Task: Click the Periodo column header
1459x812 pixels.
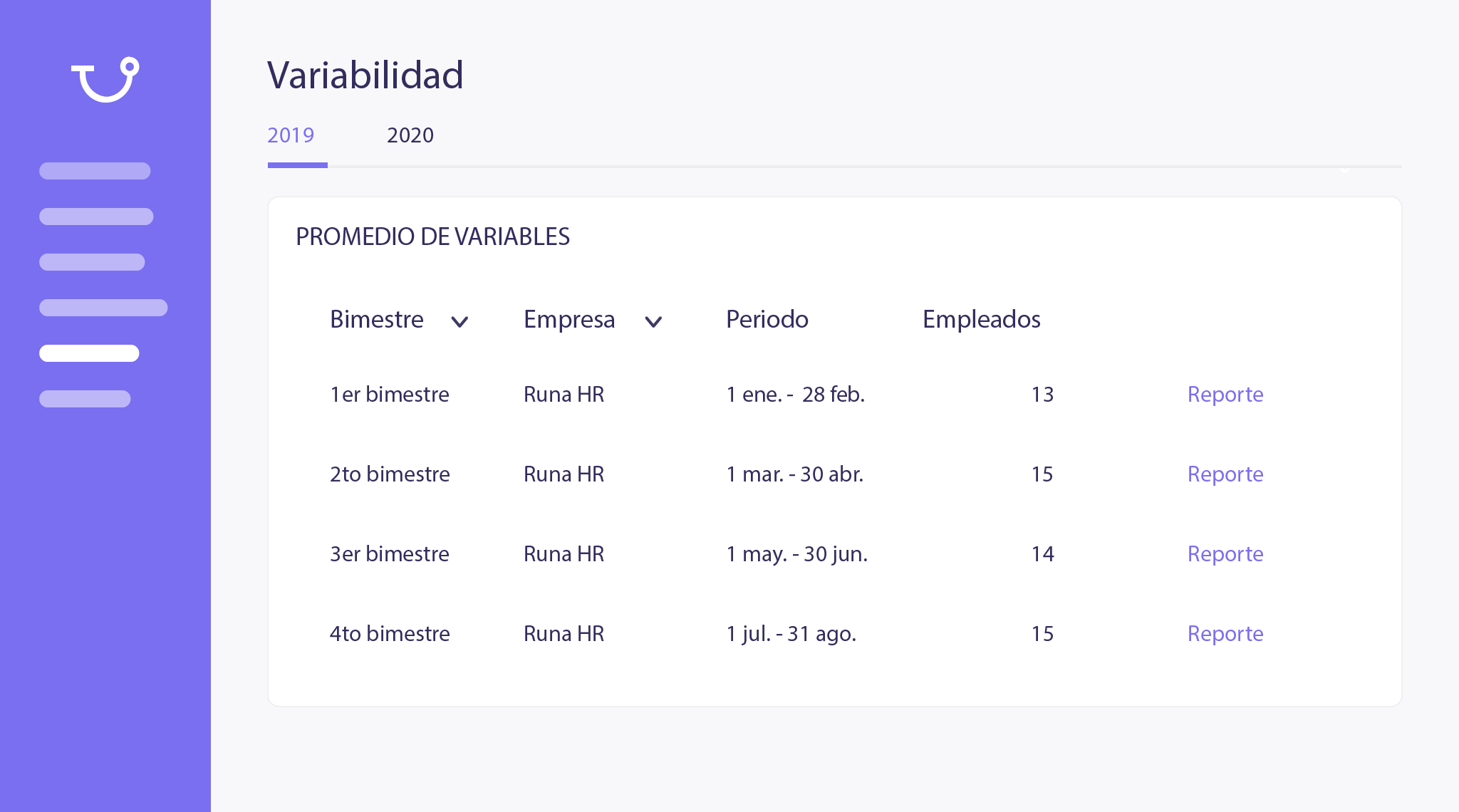Action: 767,319
